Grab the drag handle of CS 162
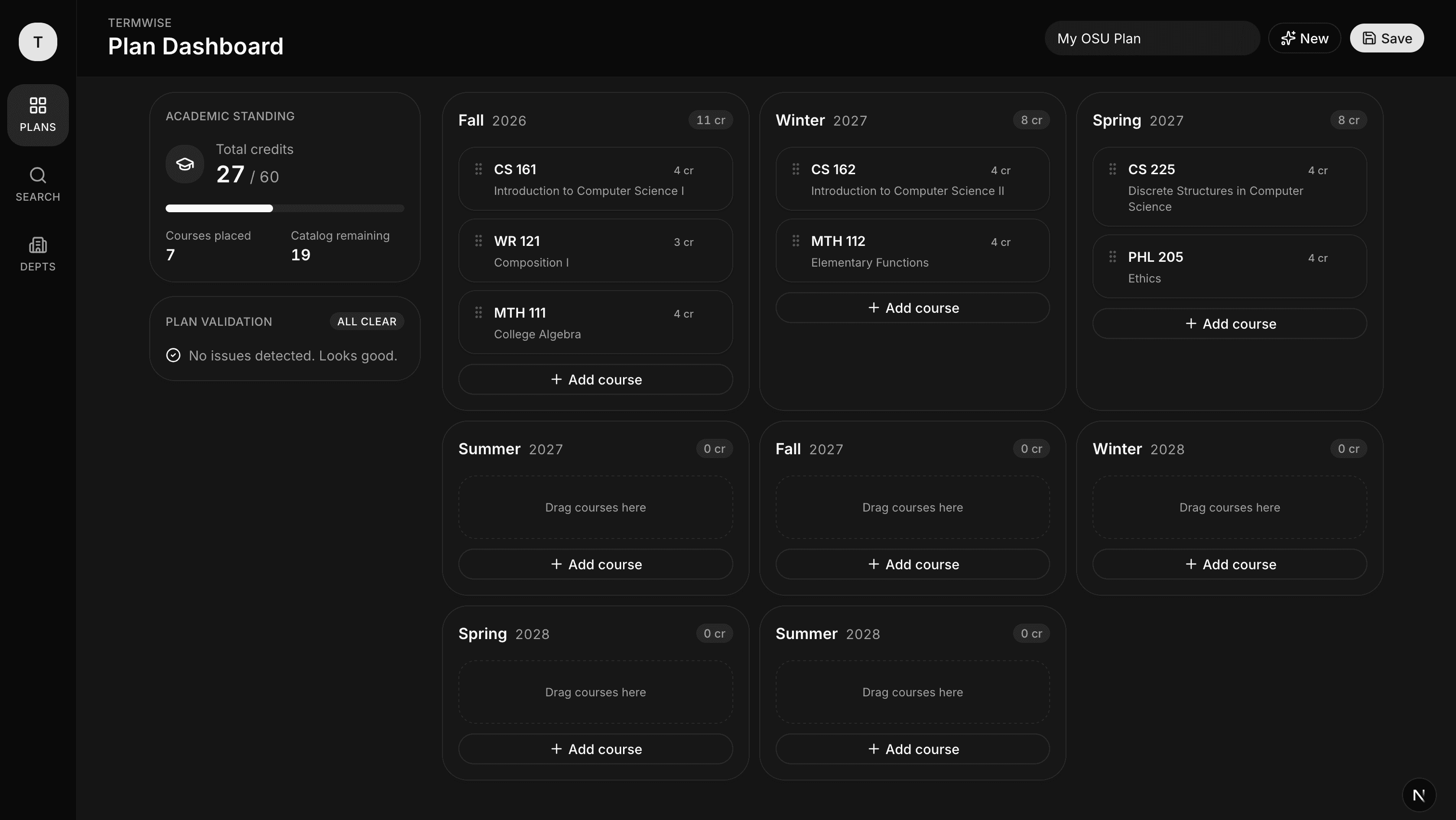The height and width of the screenshot is (820, 1456). 795,169
